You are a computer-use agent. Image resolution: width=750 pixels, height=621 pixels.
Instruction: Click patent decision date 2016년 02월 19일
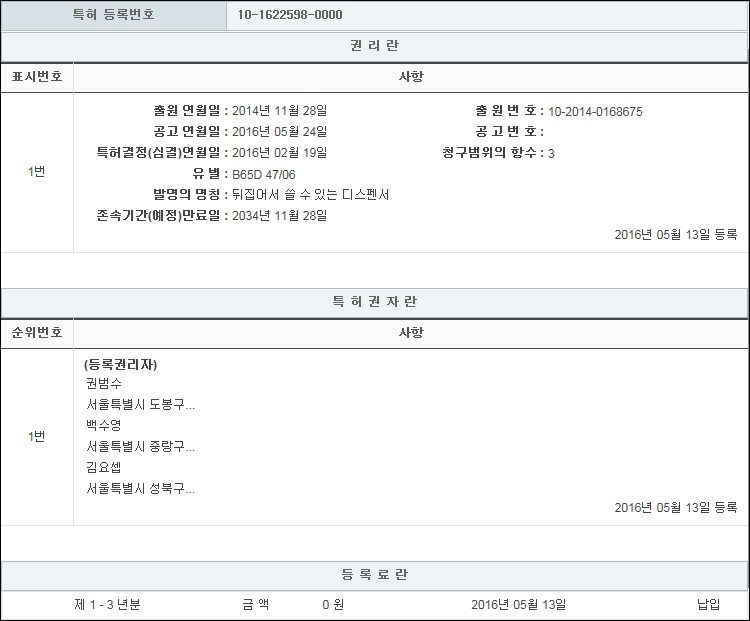[x=279, y=153]
